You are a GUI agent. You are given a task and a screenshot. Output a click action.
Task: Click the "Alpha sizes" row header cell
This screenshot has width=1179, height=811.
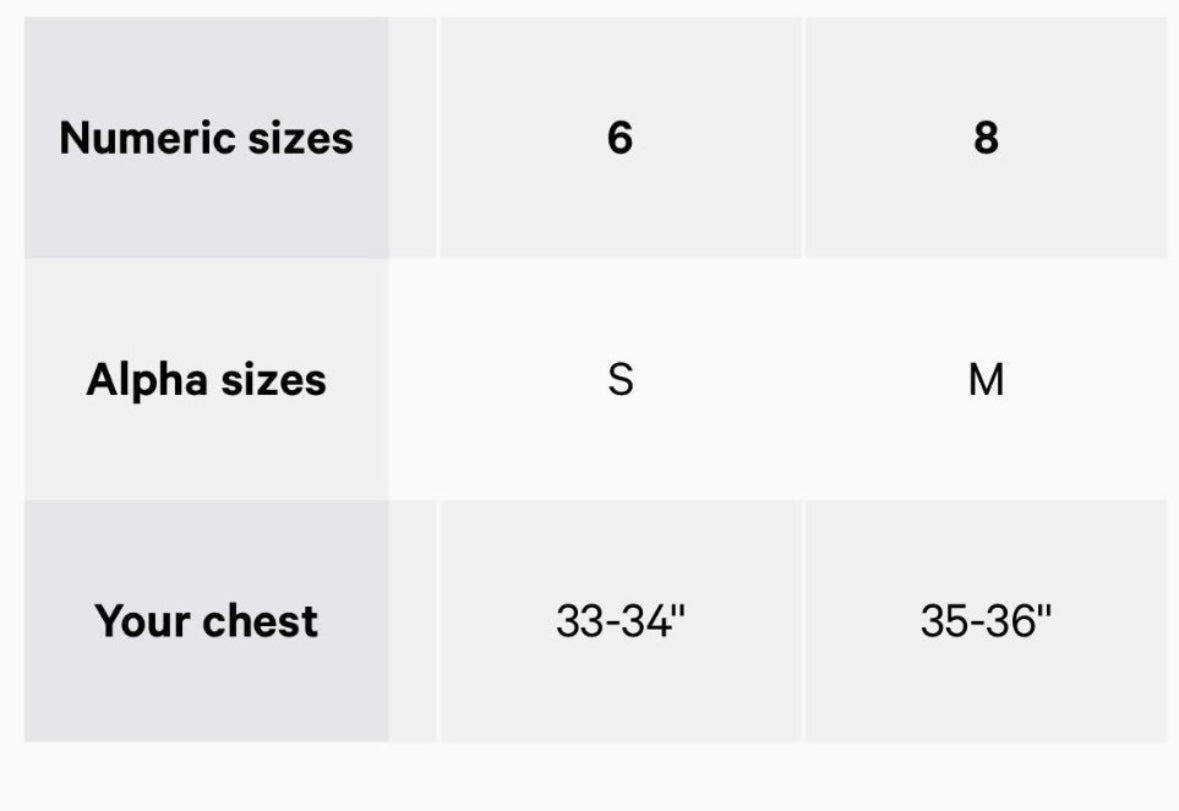[x=206, y=380]
